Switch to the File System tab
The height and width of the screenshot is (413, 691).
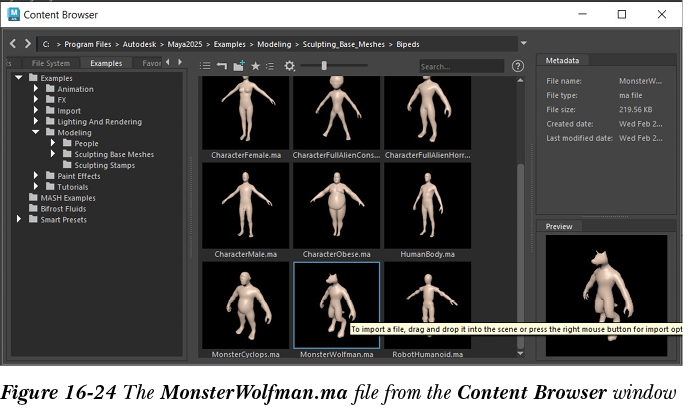pos(51,63)
